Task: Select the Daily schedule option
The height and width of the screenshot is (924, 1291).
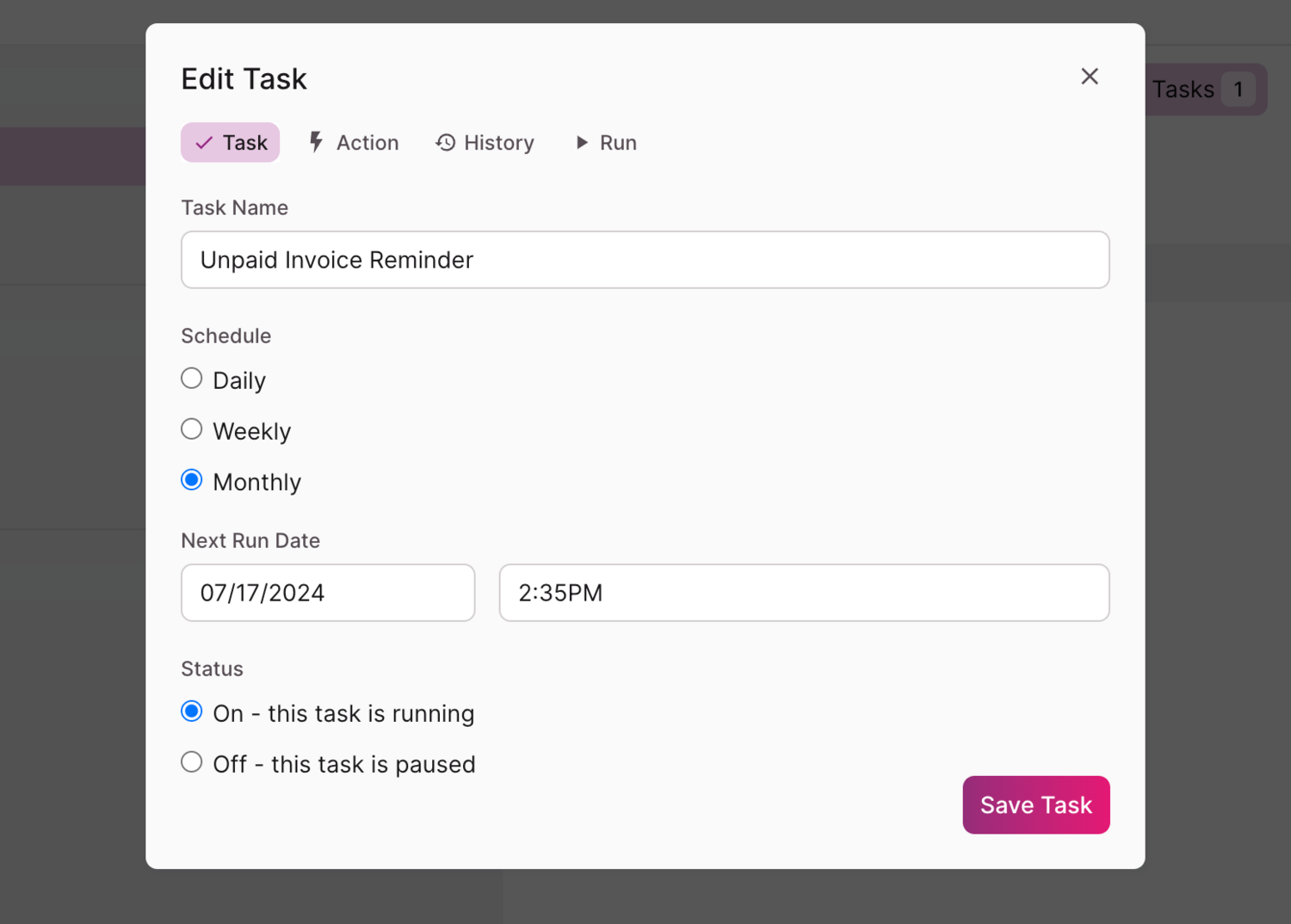Action: pos(192,379)
